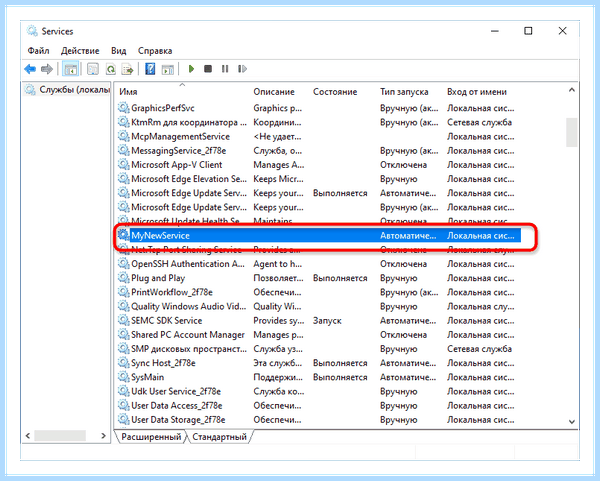Restart service with the restart icon
600x481 pixels.
coord(242,69)
